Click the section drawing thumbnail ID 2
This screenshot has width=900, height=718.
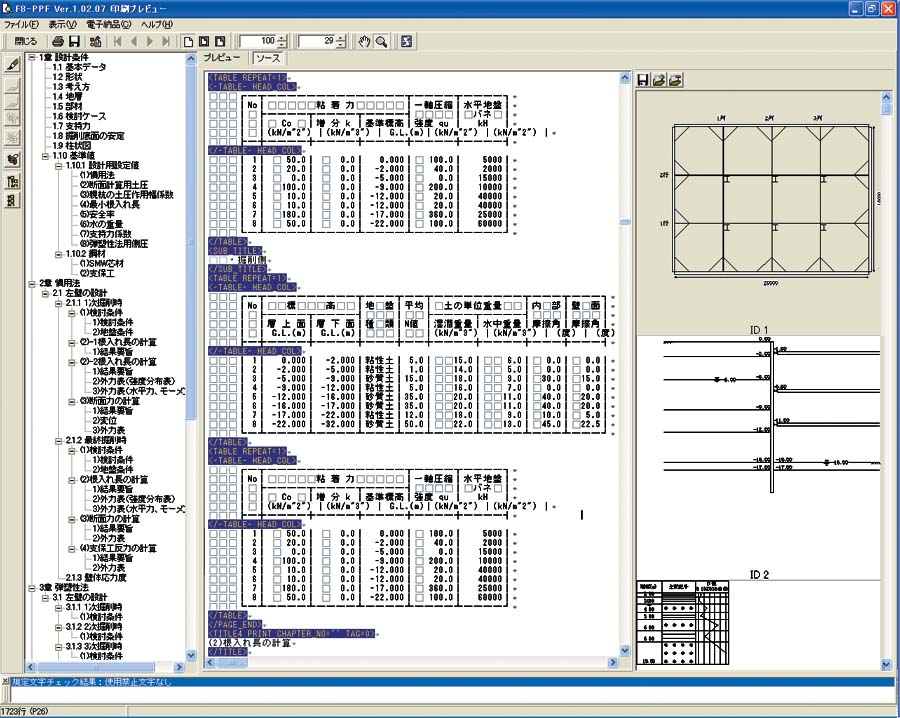coord(769,415)
